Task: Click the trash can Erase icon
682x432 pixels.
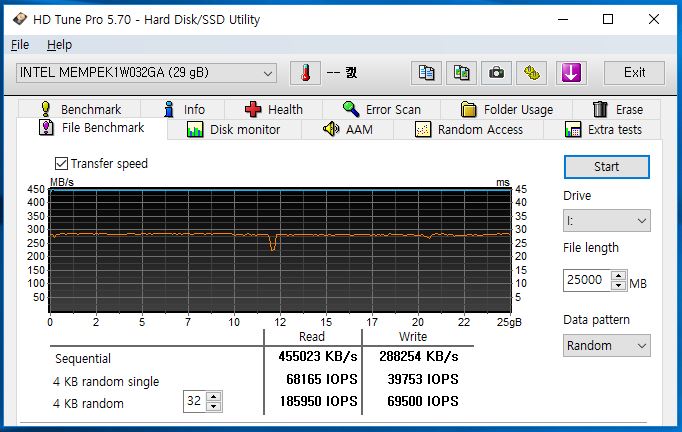Action: pyautogui.click(x=600, y=109)
